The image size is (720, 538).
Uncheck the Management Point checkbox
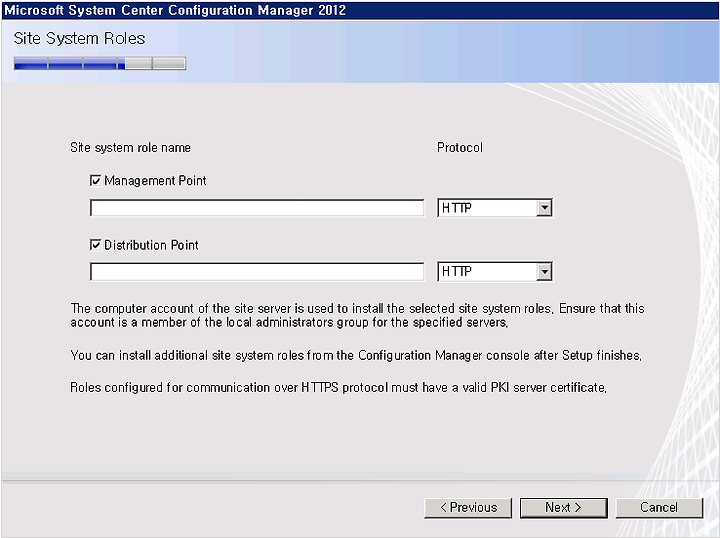pos(95,180)
